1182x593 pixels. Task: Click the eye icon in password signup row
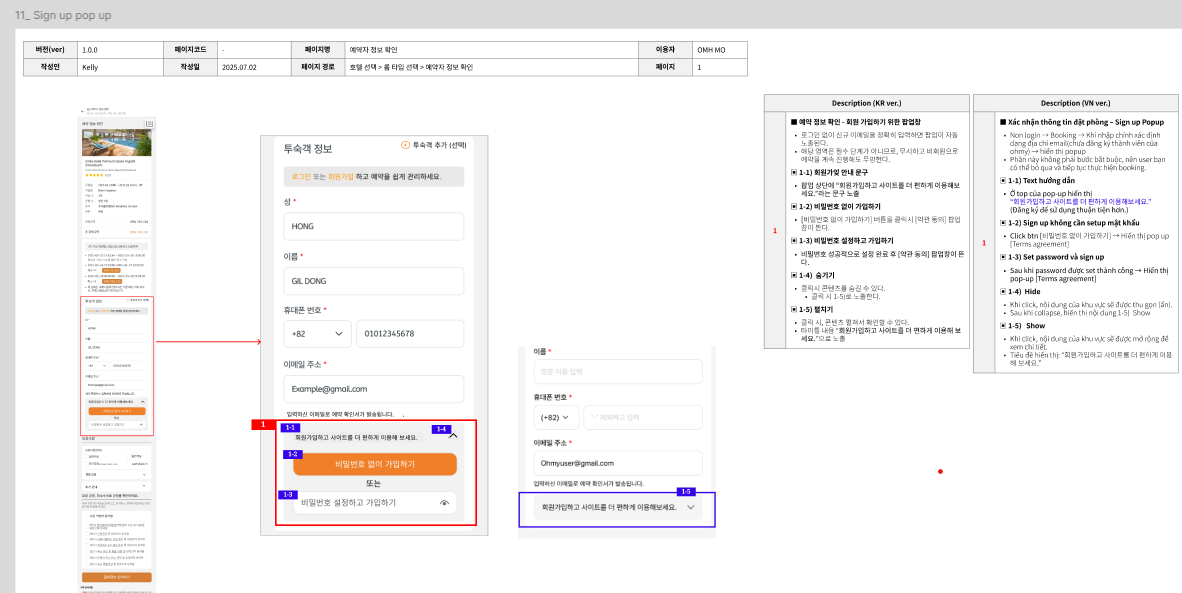pos(444,504)
